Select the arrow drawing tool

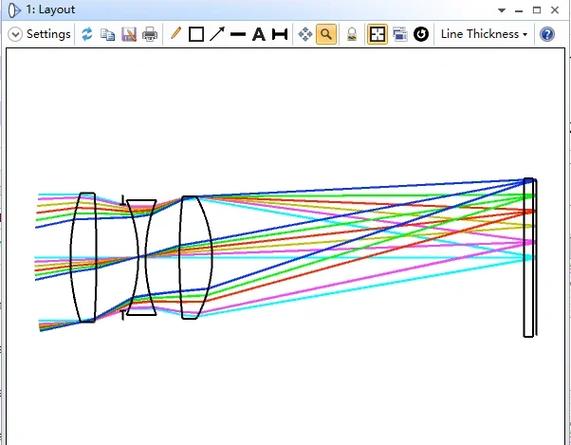click(217, 34)
